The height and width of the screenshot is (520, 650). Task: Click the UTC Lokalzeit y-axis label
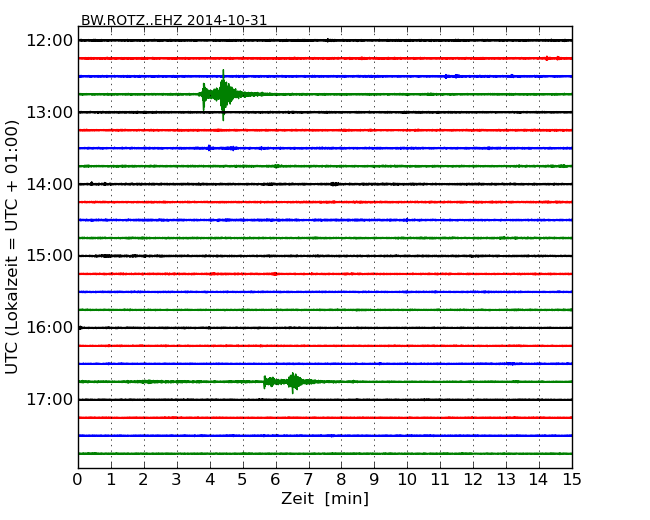(12, 247)
